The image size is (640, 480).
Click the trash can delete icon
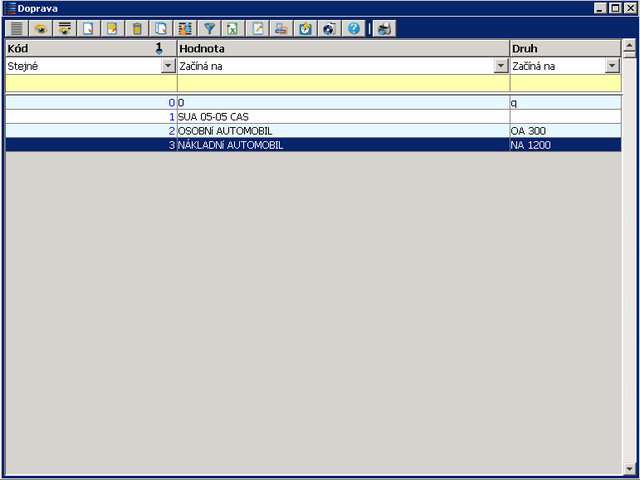(137, 28)
